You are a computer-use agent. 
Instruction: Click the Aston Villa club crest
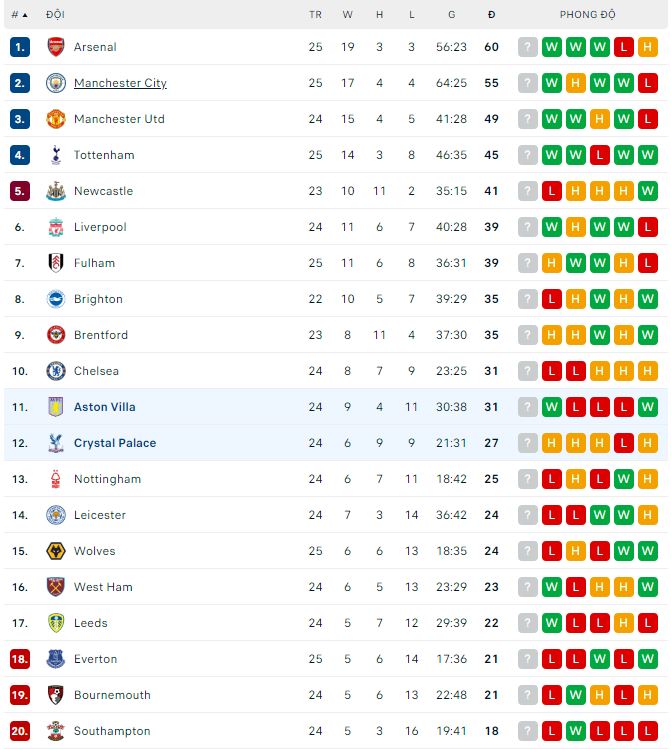56,407
